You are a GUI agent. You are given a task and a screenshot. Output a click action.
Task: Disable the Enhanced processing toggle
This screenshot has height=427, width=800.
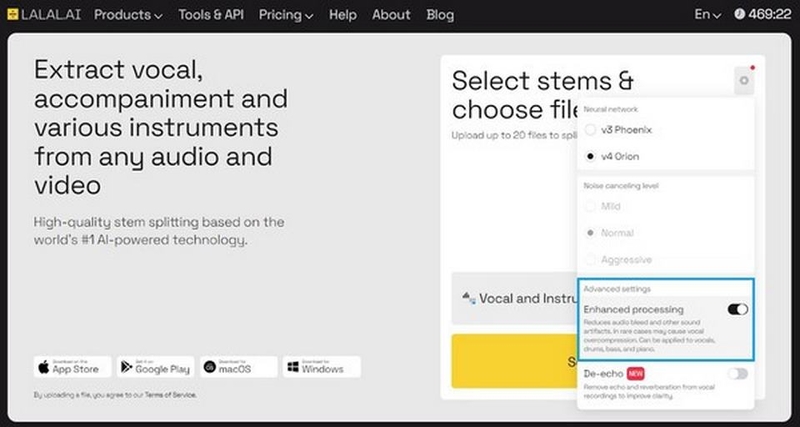738,309
